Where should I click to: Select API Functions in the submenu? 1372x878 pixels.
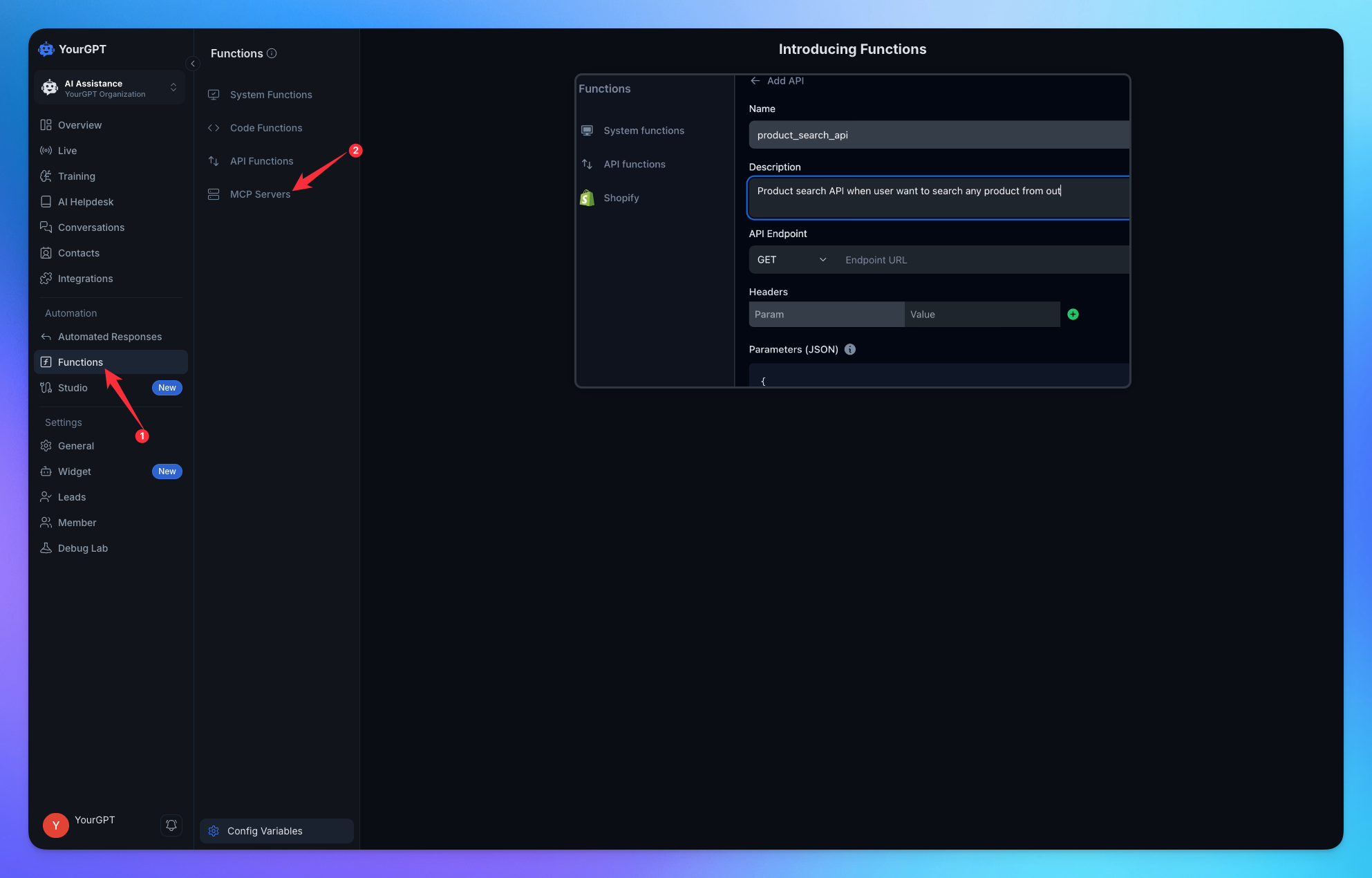click(261, 161)
